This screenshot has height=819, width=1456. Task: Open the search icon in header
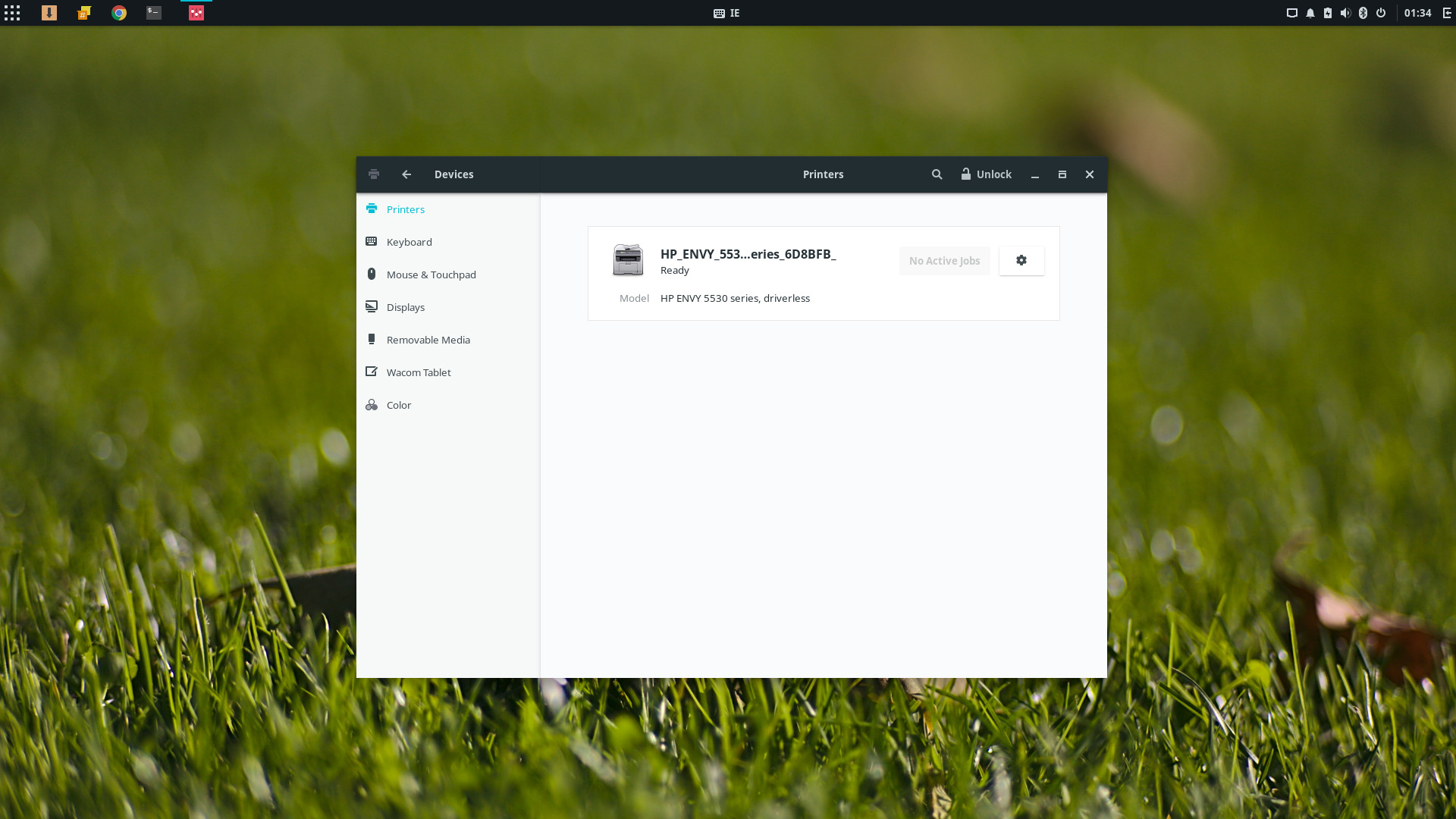pos(937,174)
